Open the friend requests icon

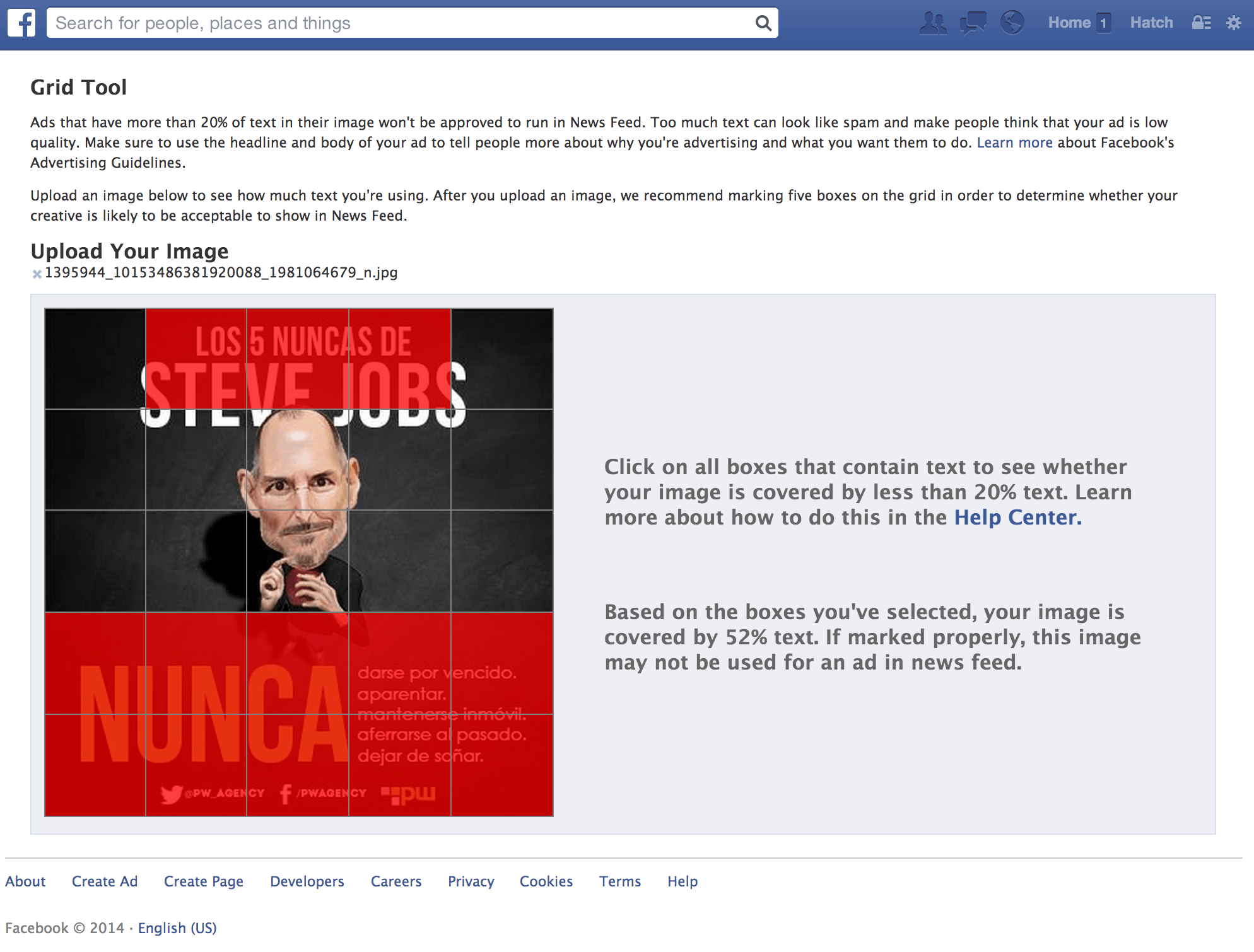click(933, 23)
